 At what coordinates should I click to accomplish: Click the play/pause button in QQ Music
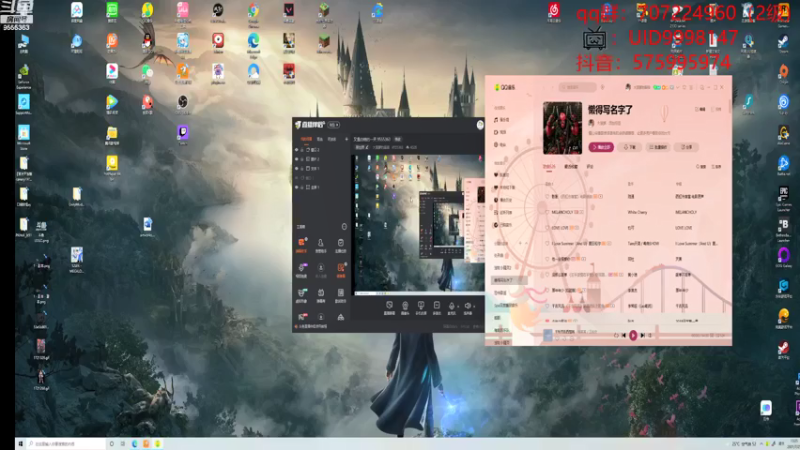click(x=633, y=335)
